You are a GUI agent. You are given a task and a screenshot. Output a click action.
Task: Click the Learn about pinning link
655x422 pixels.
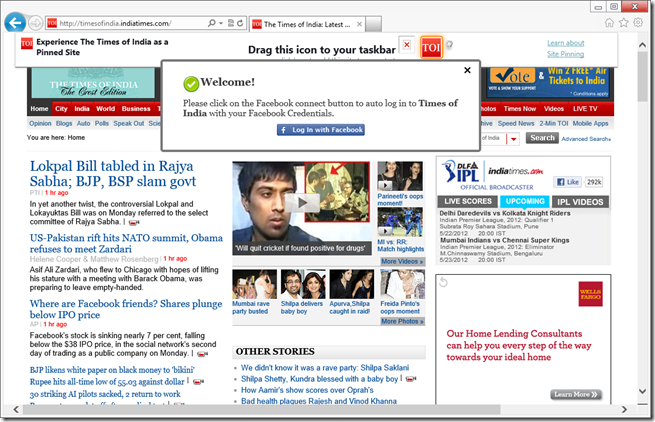pos(566,43)
